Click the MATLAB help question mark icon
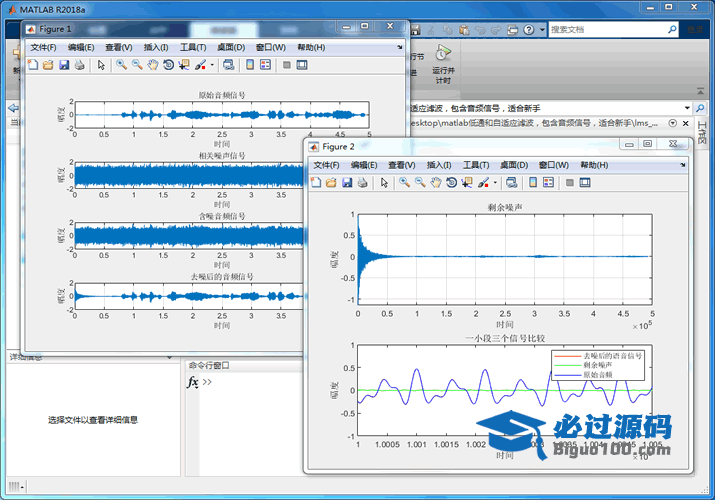 [x=528, y=30]
